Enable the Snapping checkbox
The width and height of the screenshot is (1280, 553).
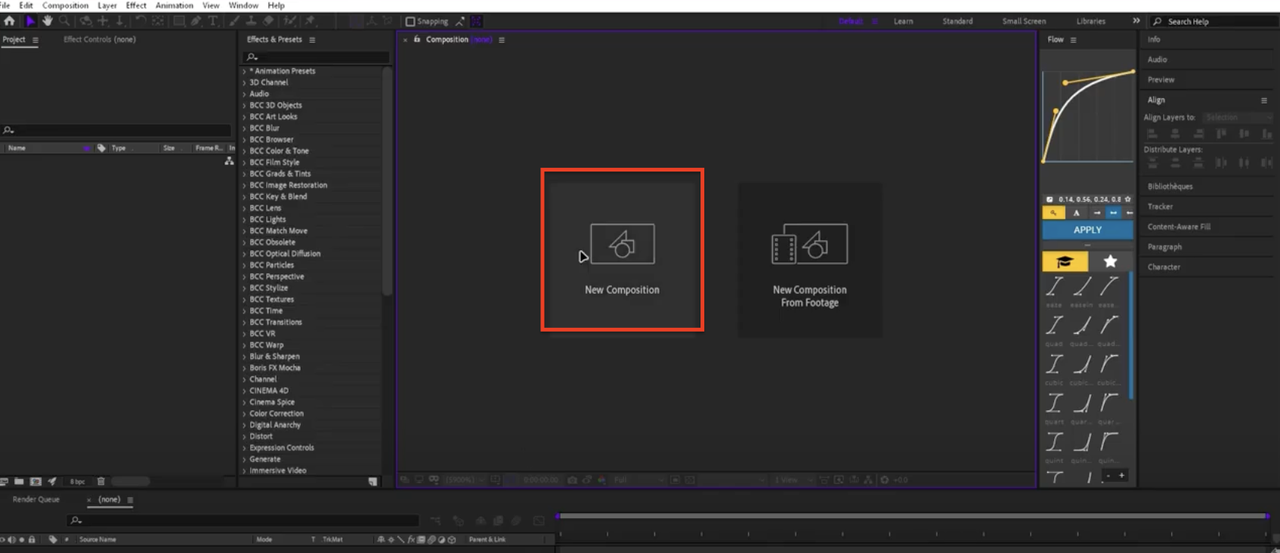pyautogui.click(x=410, y=21)
